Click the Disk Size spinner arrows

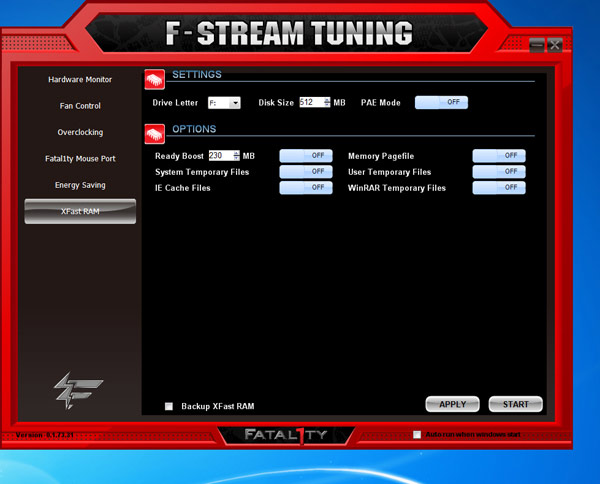click(327, 102)
